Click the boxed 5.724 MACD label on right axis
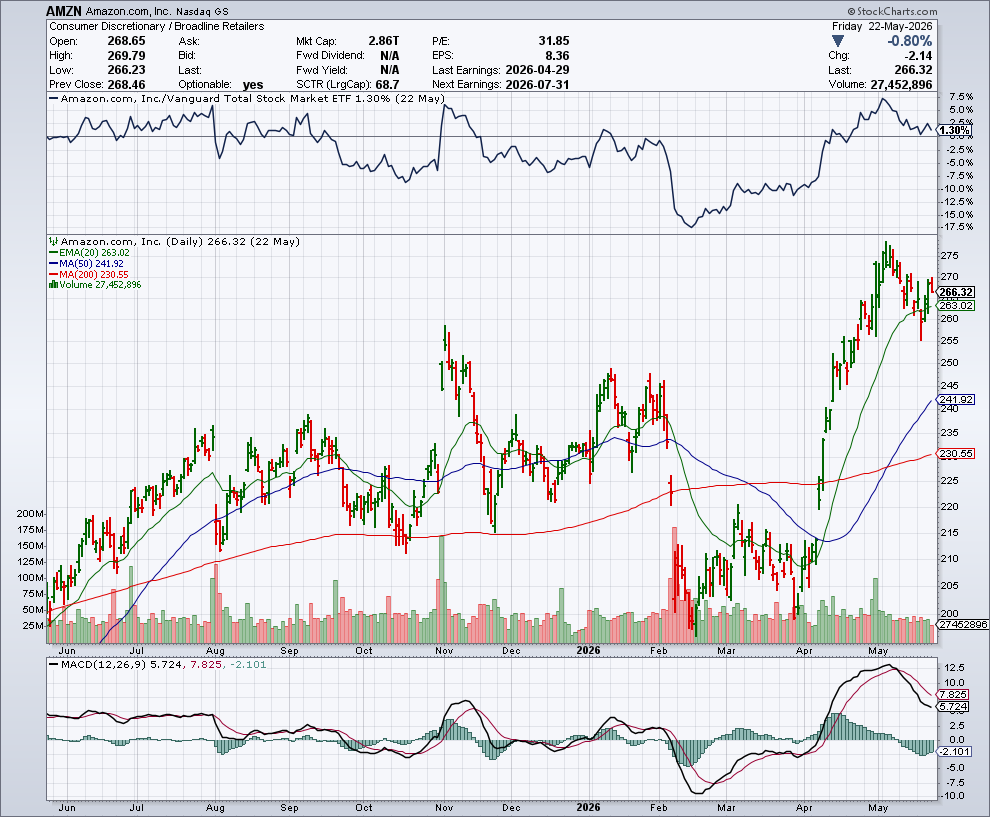Image resolution: width=990 pixels, height=817 pixels. point(954,707)
